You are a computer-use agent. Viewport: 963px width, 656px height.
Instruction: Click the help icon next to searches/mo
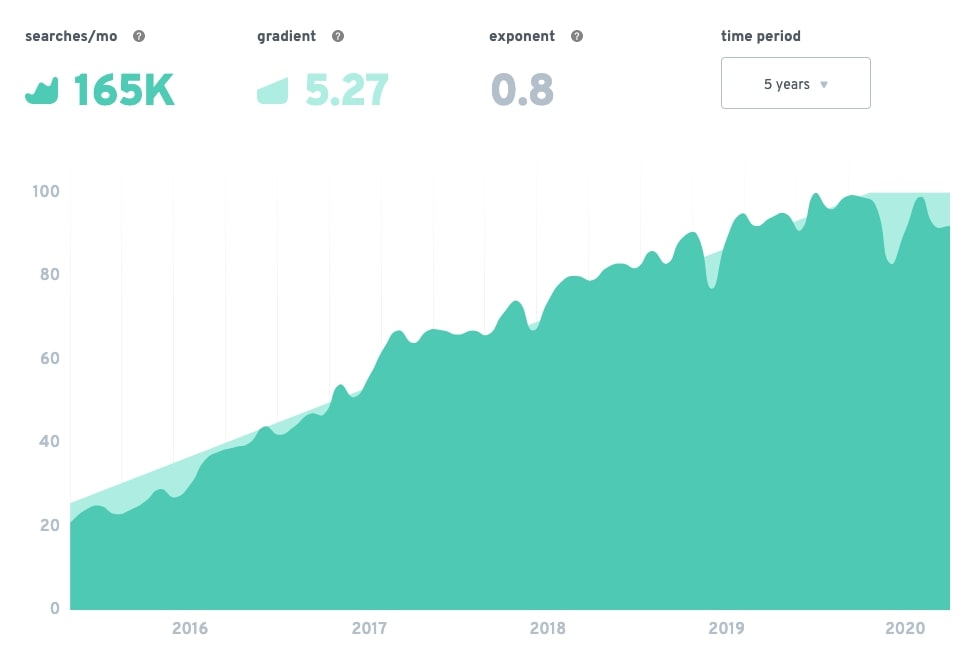pos(139,36)
